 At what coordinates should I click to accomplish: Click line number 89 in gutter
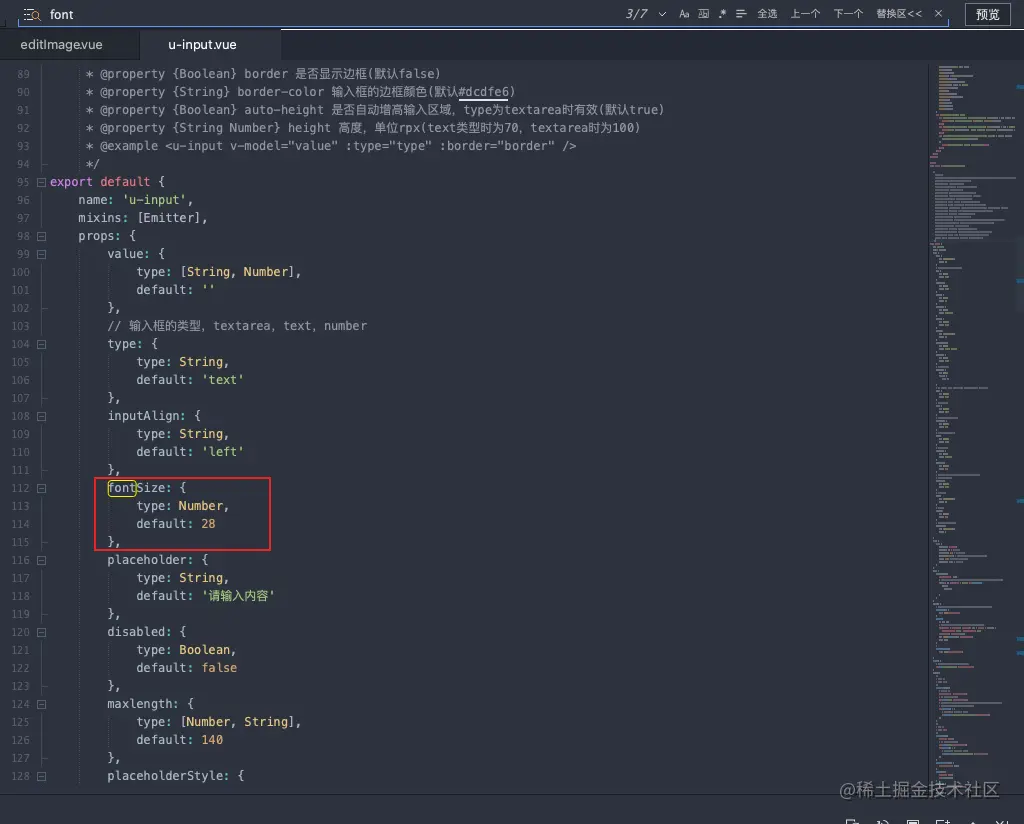(24, 74)
